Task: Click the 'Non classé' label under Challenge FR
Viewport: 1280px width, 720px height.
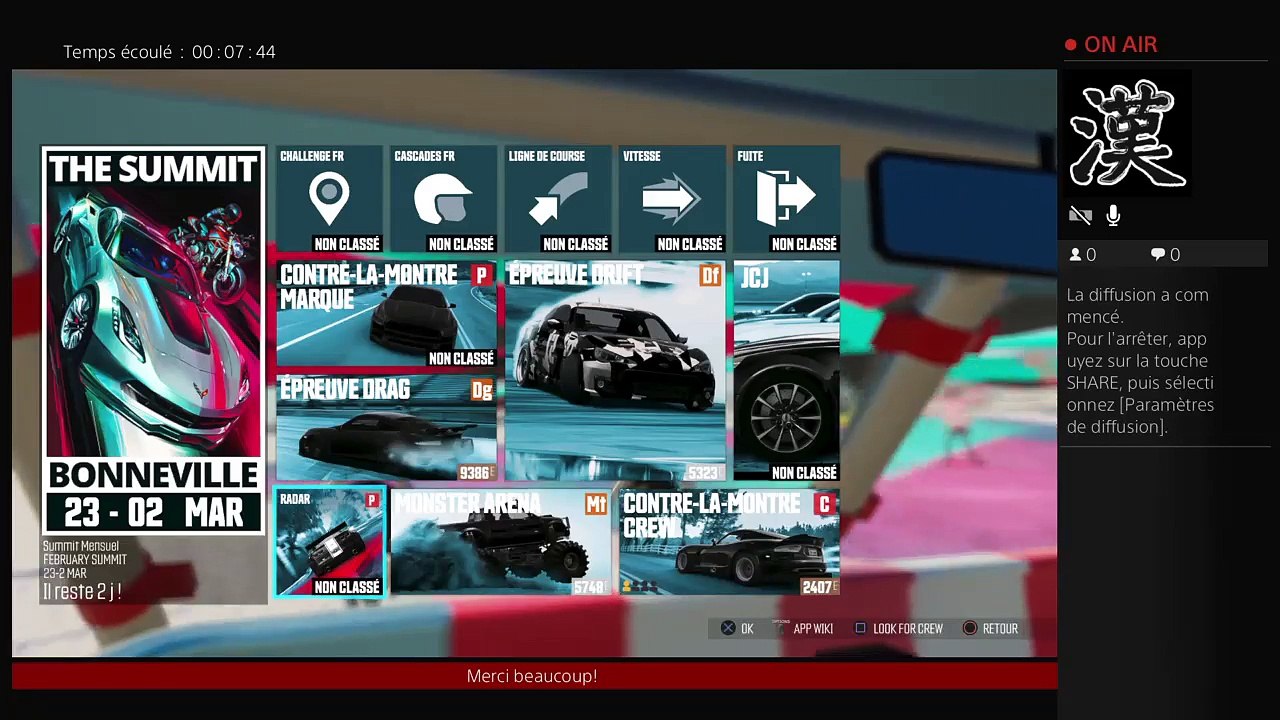Action: (347, 244)
